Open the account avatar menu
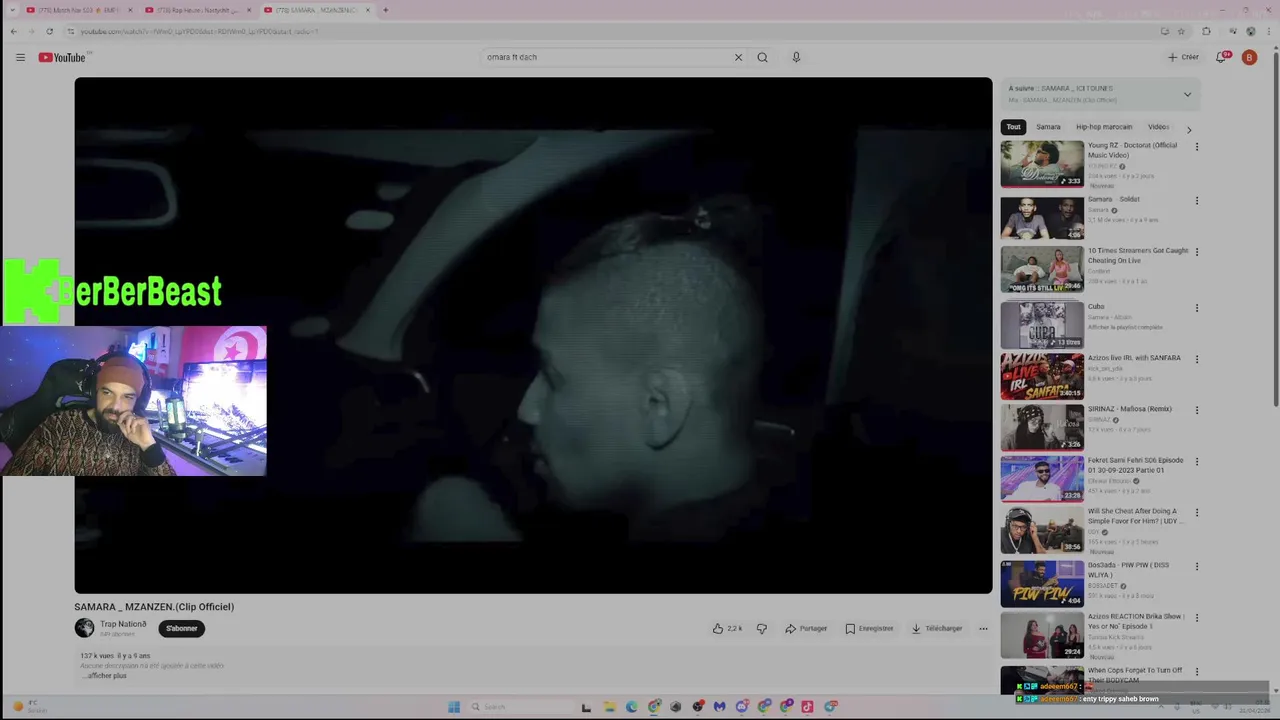This screenshot has width=1280, height=720. [x=1249, y=57]
